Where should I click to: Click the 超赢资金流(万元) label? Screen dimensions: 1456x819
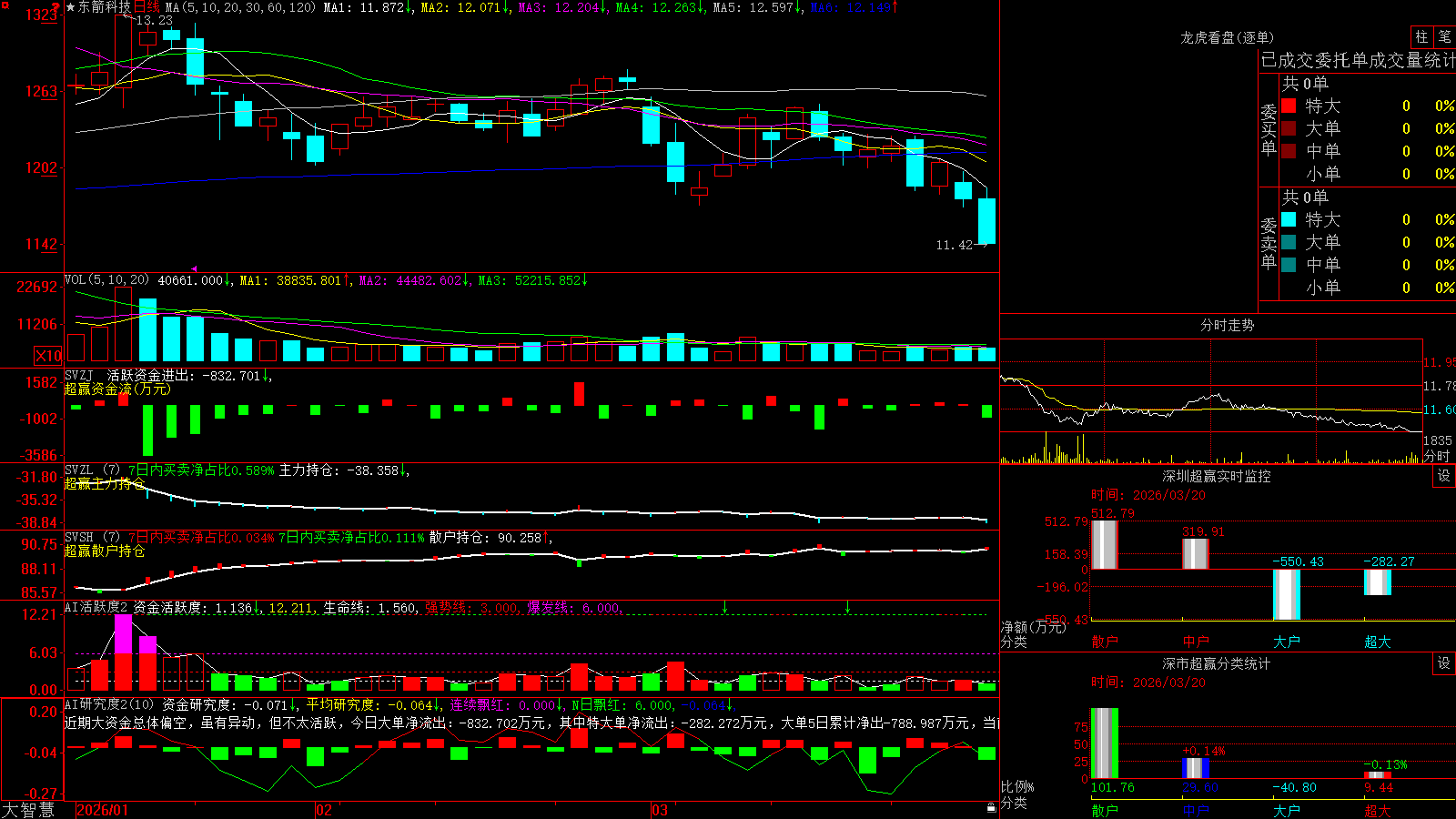point(117,389)
